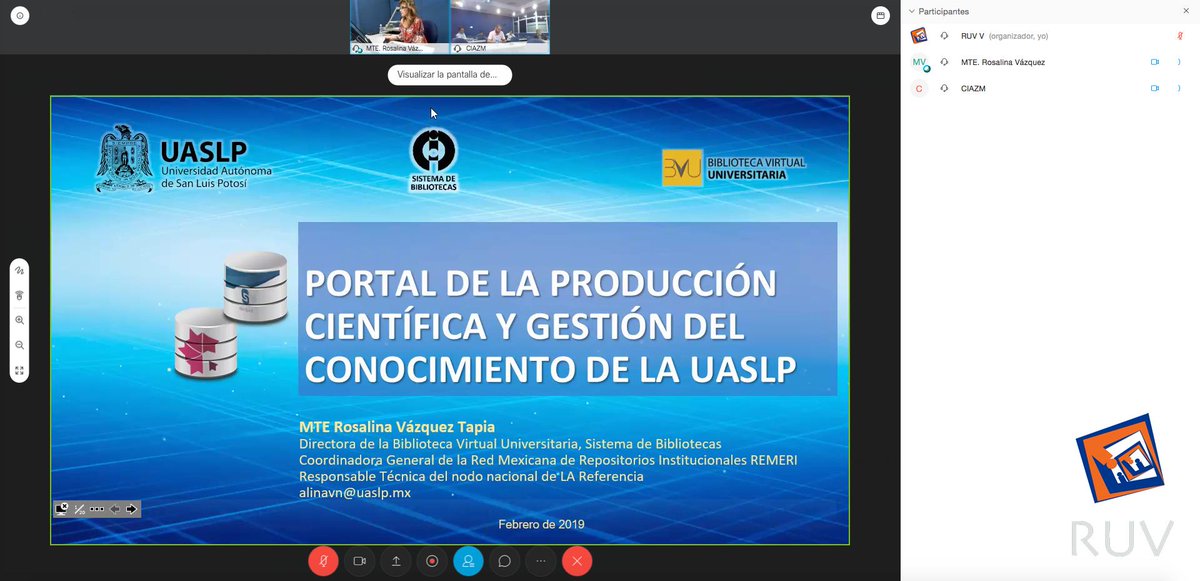Collapse the Participantes panel chevron
The width and height of the screenshot is (1200, 581).
coord(911,11)
